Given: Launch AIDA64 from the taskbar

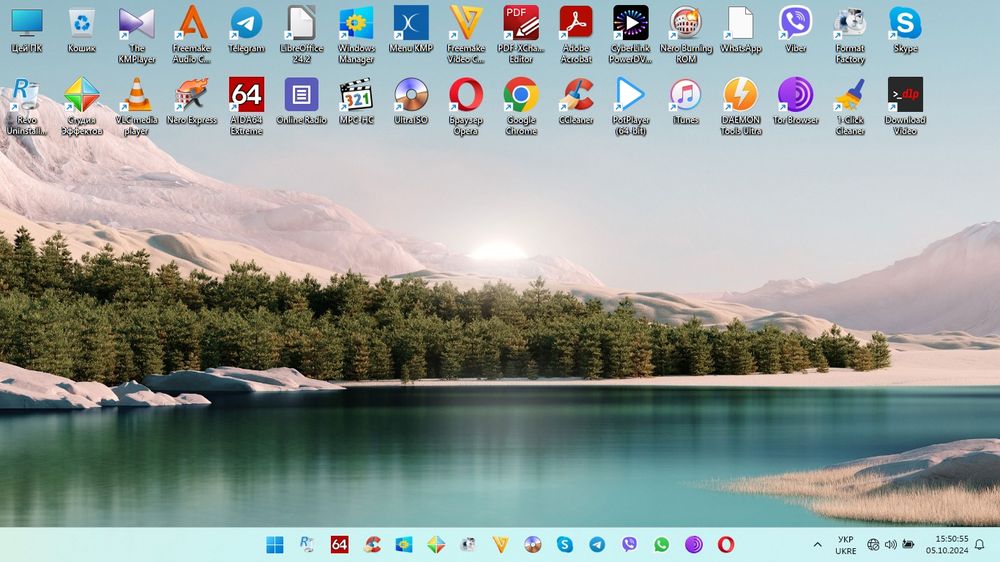Looking at the screenshot, I should [x=339, y=545].
